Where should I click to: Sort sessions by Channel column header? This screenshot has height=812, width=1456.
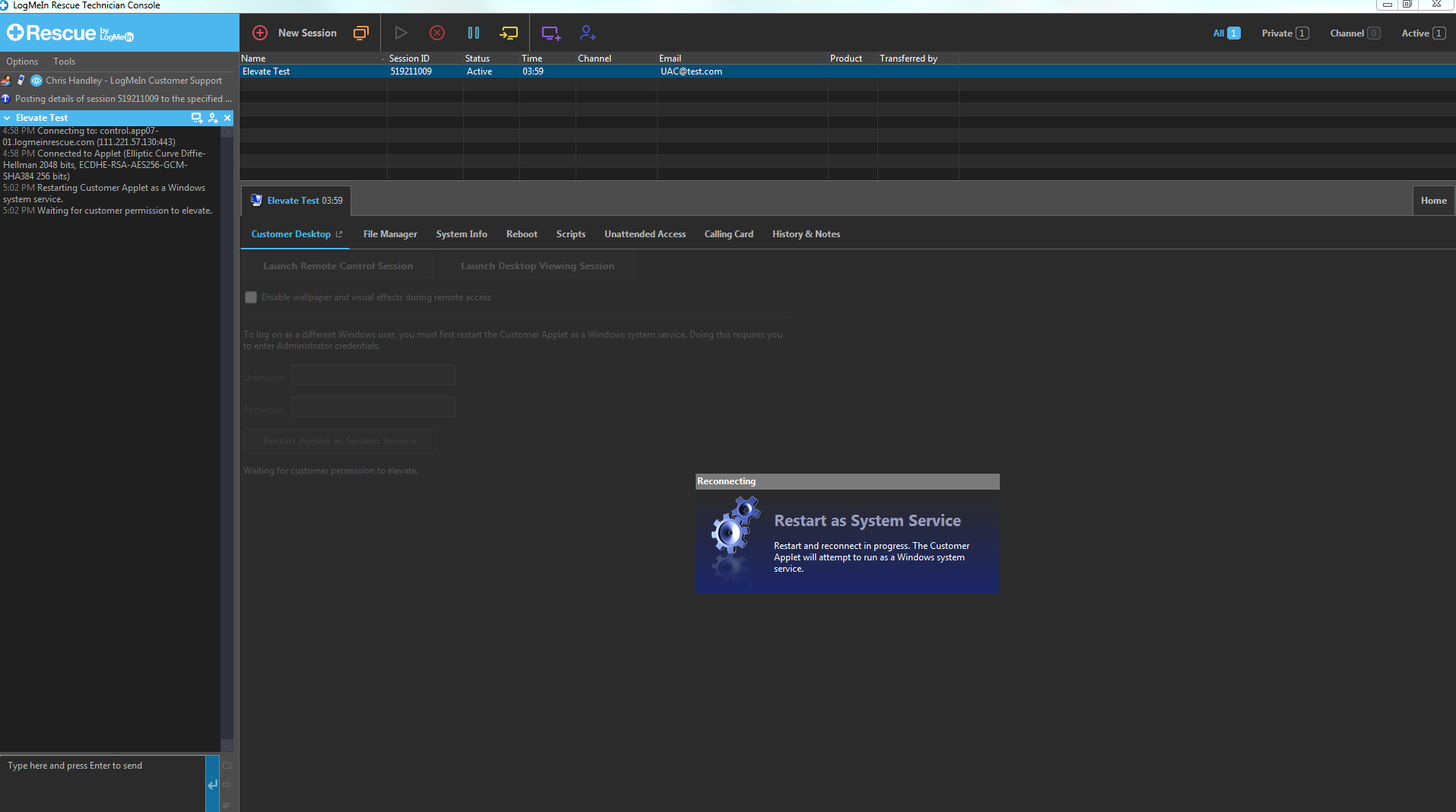[616, 59]
